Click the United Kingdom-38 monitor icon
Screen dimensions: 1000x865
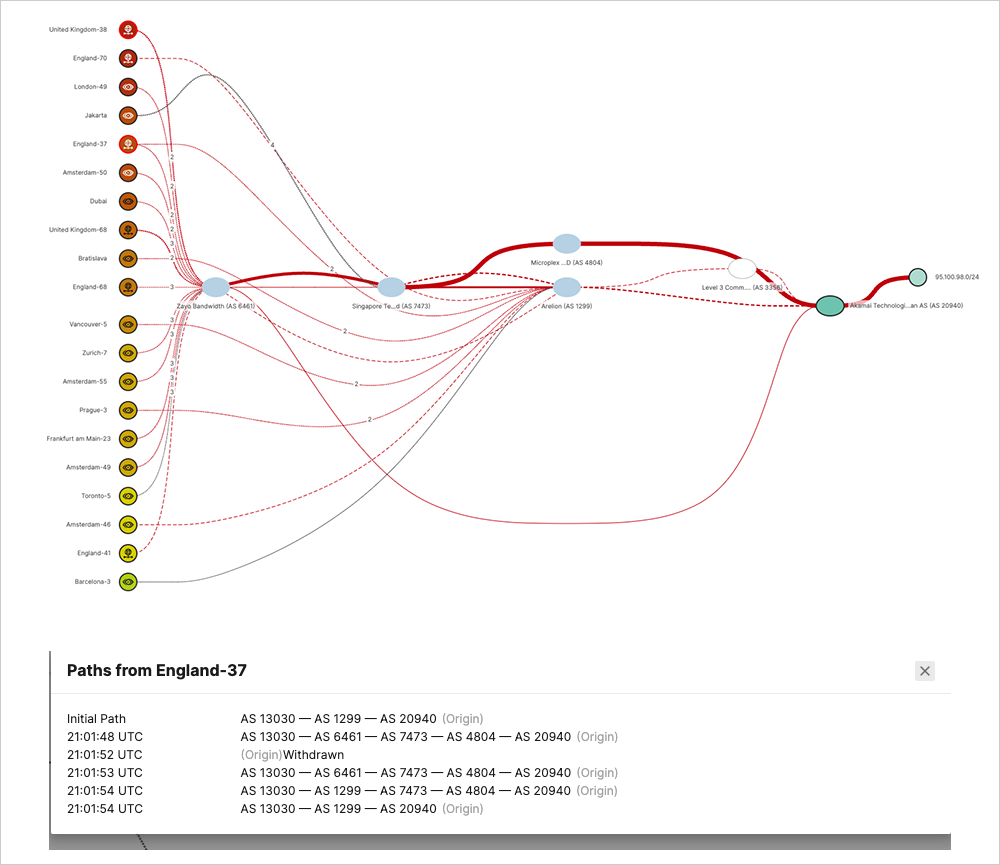coord(128,30)
